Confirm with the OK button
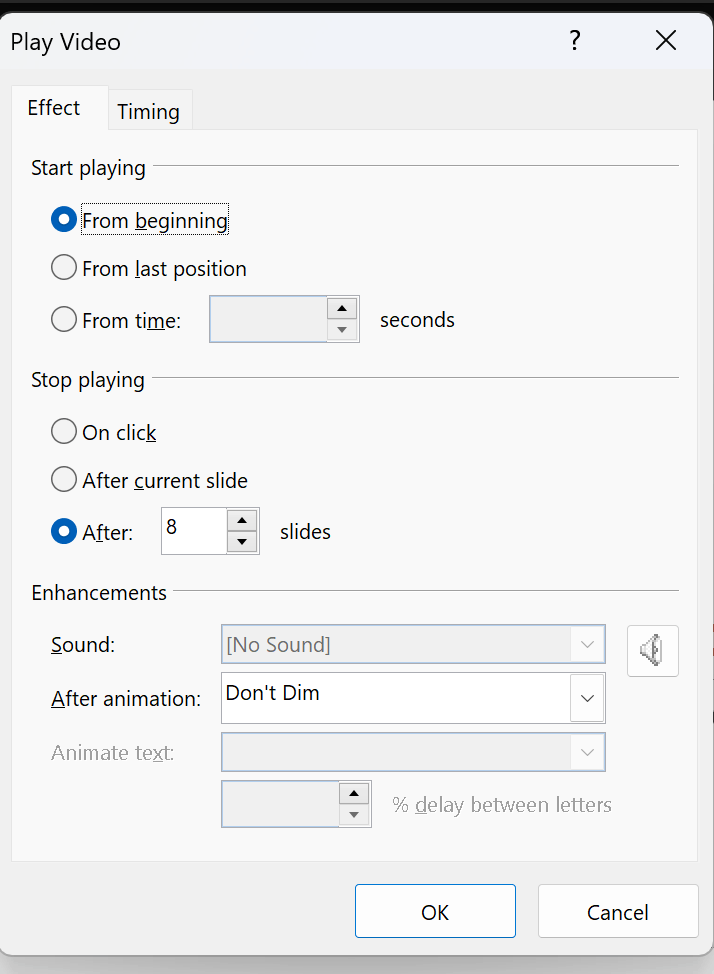The width and height of the screenshot is (714, 974). (435, 911)
